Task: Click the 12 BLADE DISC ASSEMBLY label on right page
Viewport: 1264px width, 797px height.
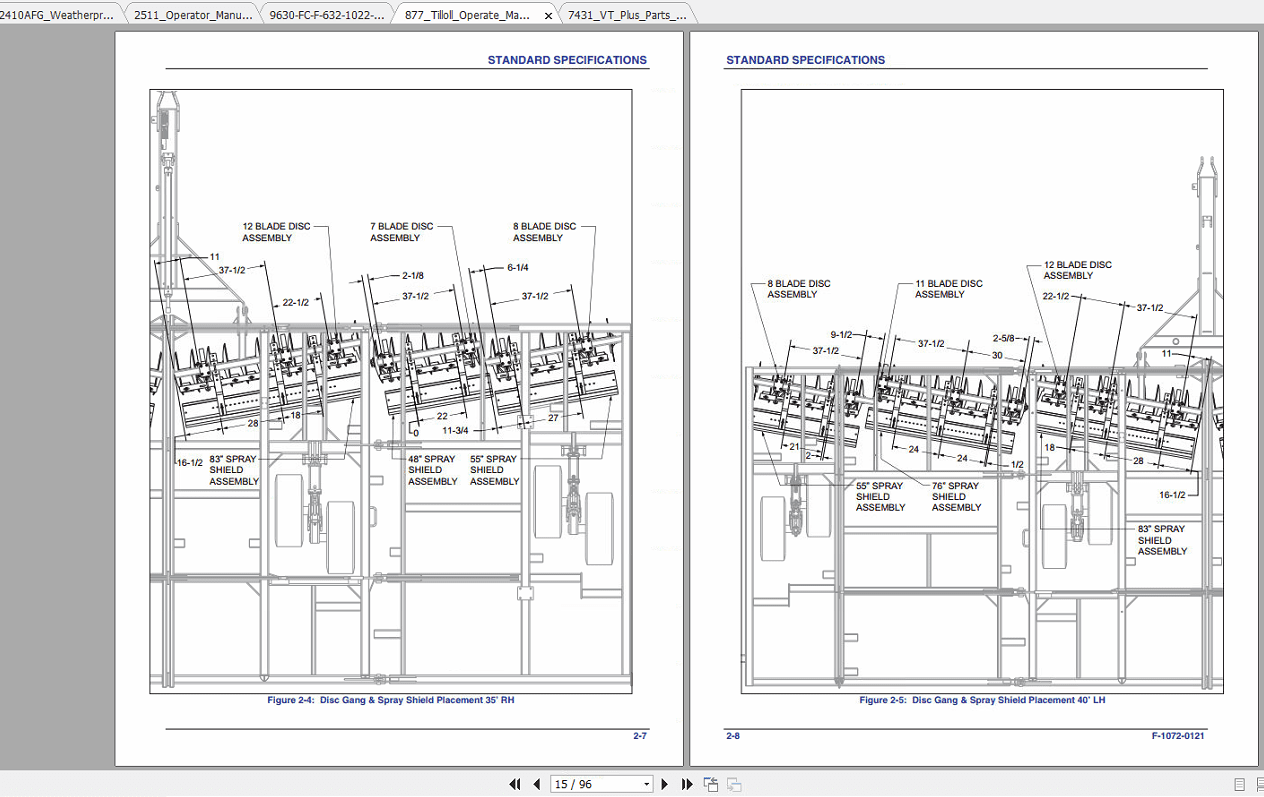Action: click(1077, 270)
